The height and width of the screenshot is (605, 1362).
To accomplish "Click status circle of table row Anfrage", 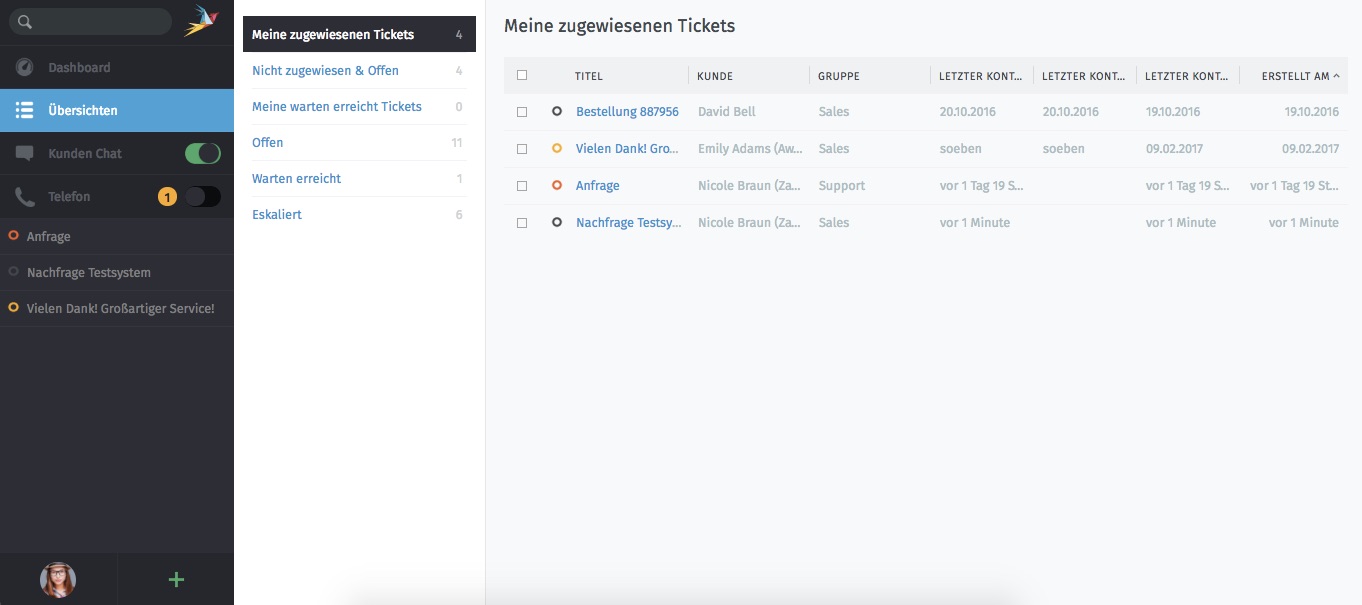I will (557, 185).
